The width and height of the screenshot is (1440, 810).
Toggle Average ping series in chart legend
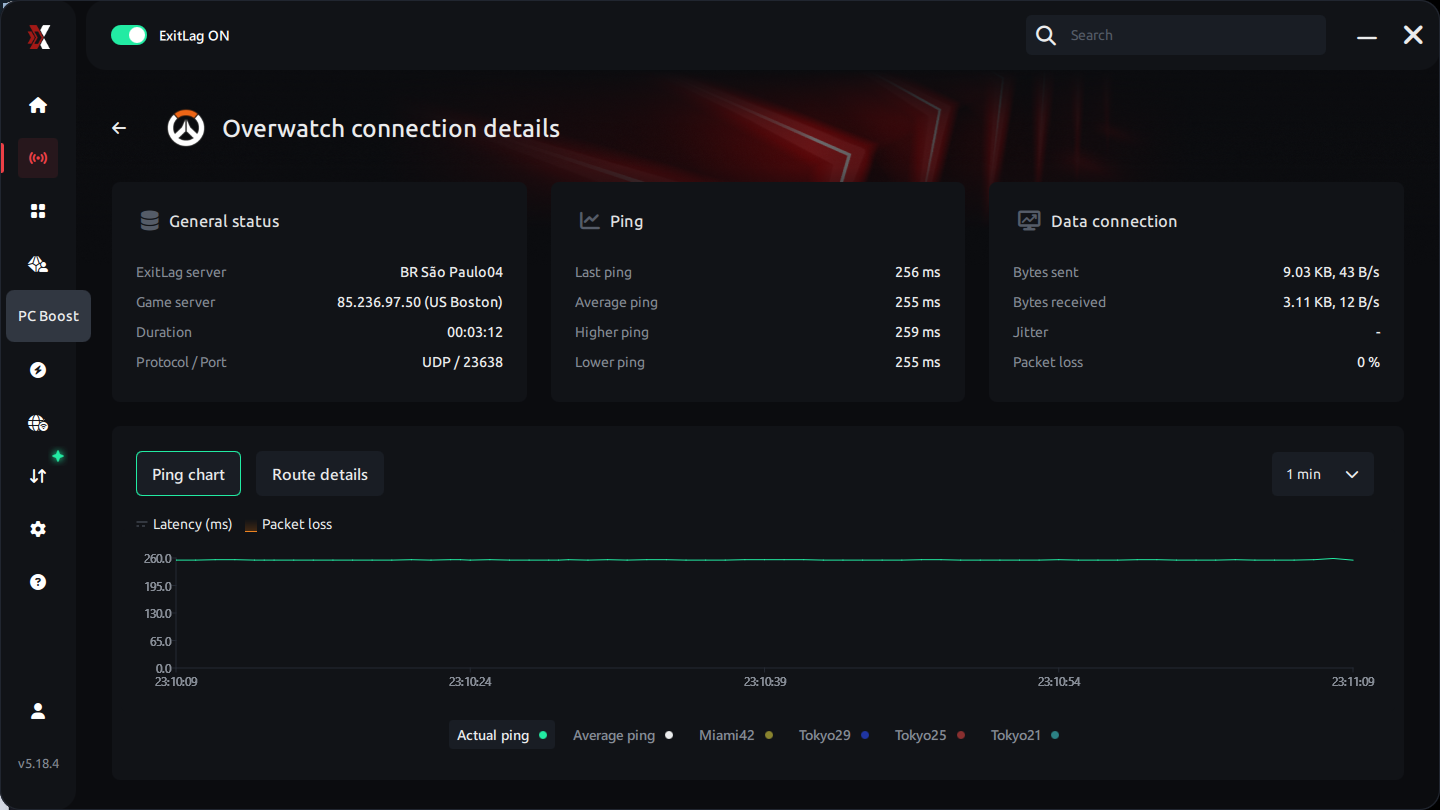click(622, 735)
